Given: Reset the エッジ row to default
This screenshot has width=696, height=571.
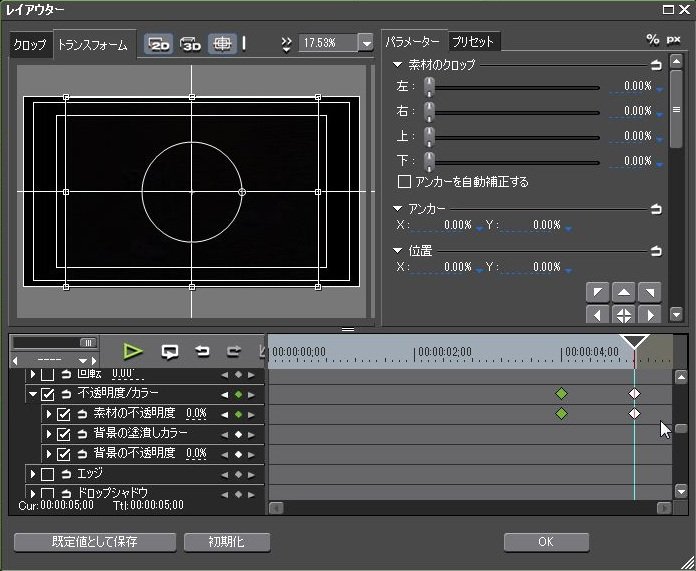Looking at the screenshot, I should 66,474.
